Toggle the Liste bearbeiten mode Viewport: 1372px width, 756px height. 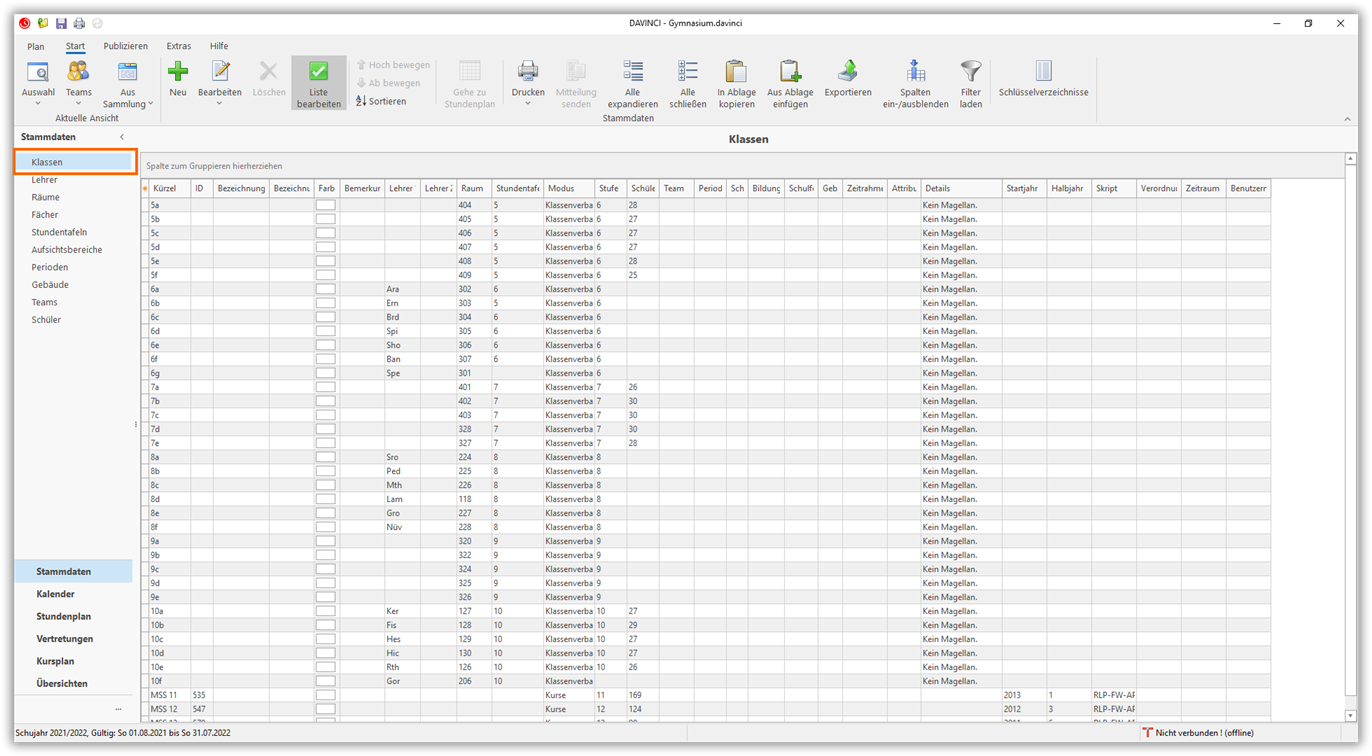coord(318,82)
